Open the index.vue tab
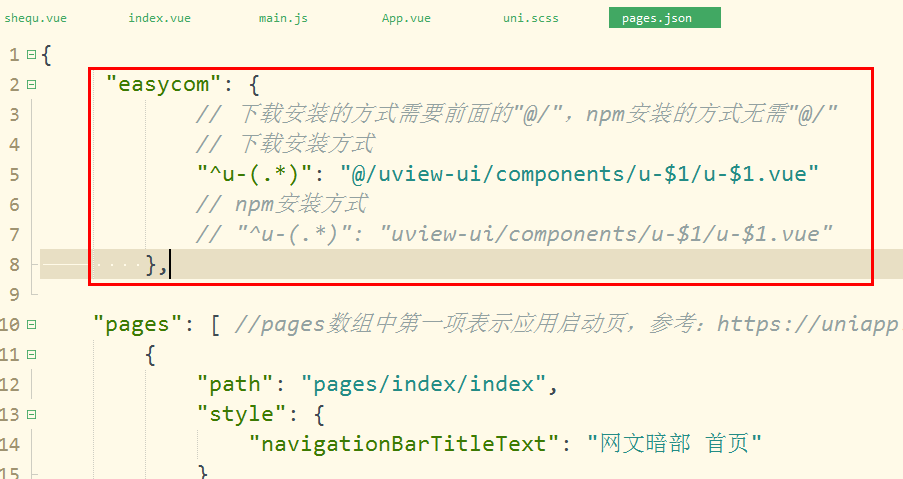This screenshot has height=479, width=903. [159, 18]
